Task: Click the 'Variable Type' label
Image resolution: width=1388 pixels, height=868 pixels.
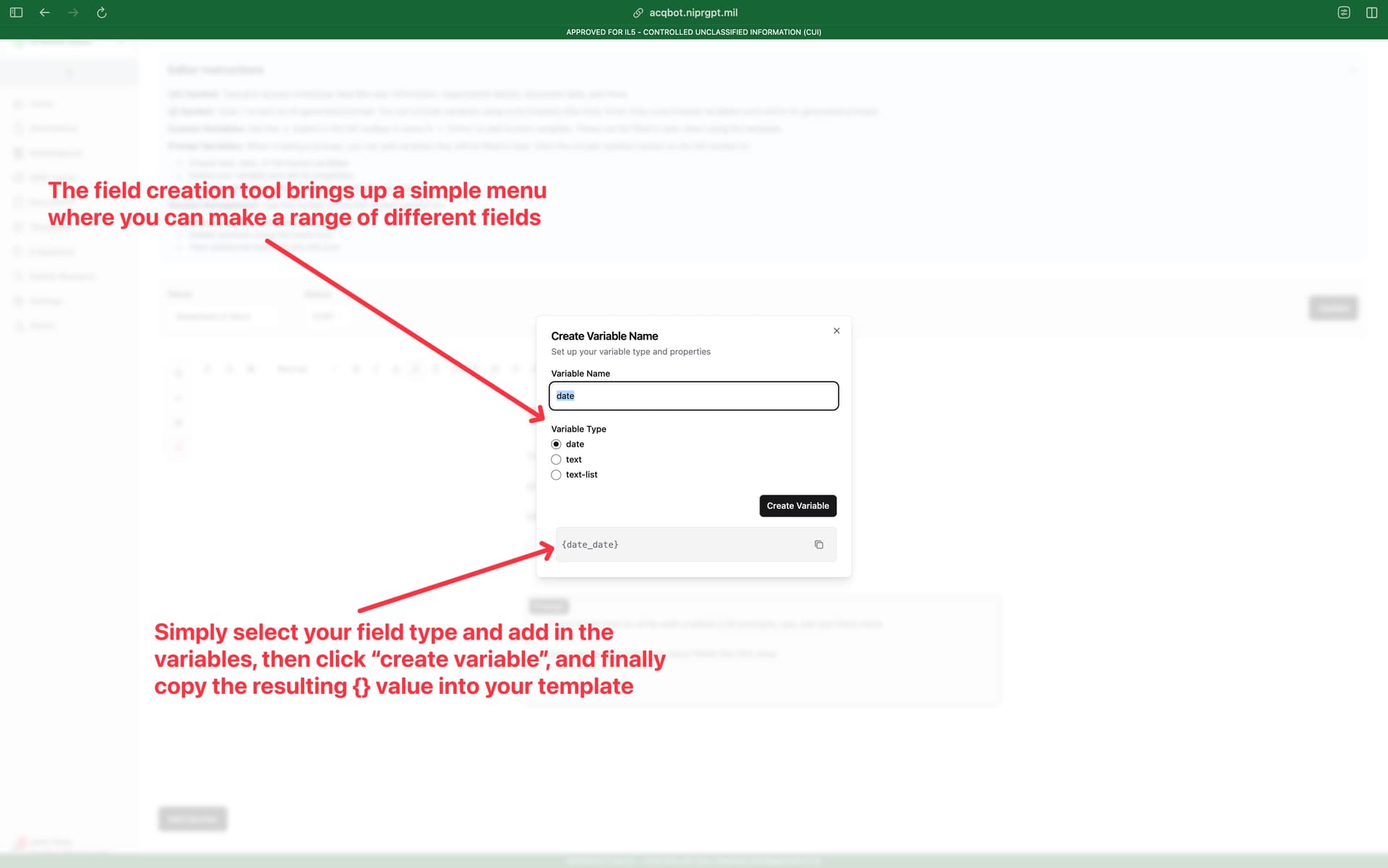Action: tap(578, 429)
